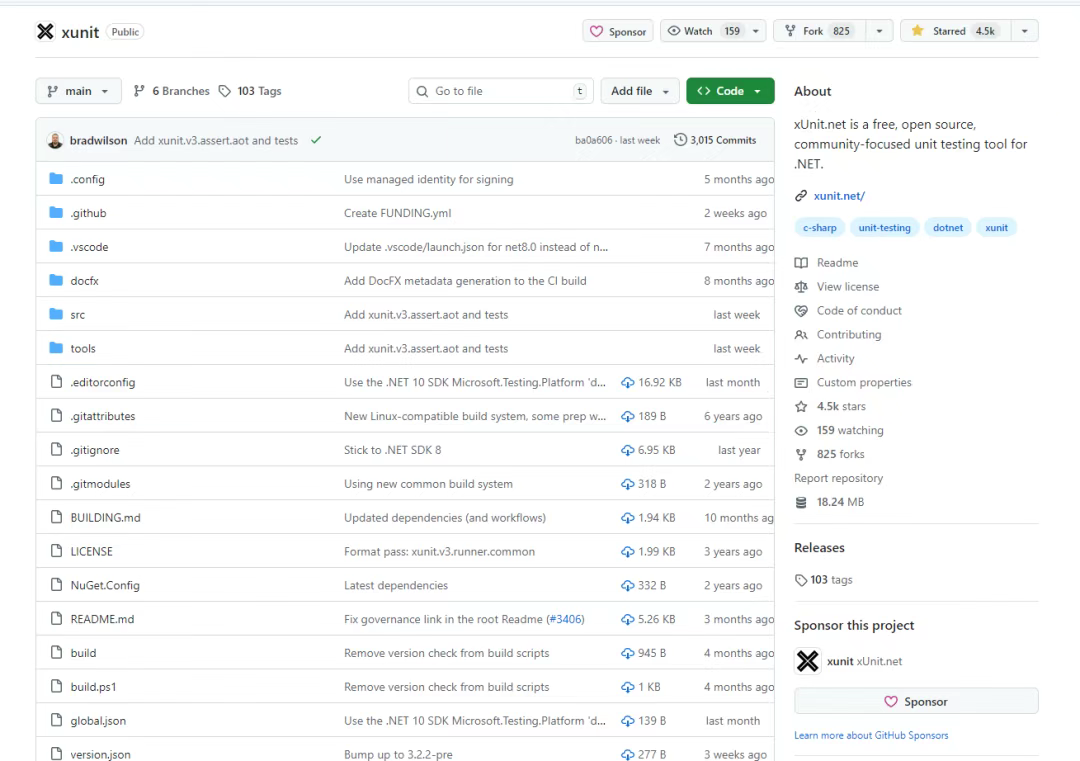Expand the Starred lists dropdown arrow
Screen dimensions: 1080x761
point(1024,31)
